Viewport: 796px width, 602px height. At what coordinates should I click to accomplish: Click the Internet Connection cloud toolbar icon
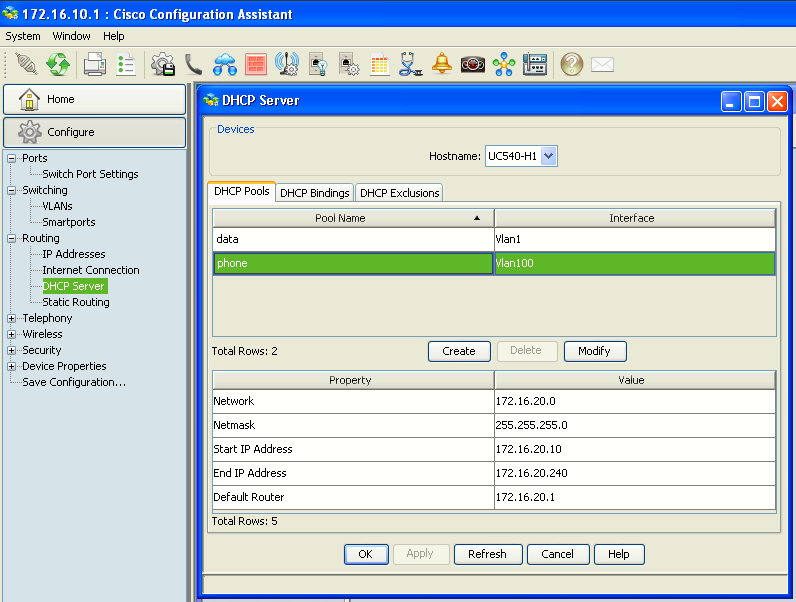click(225, 64)
